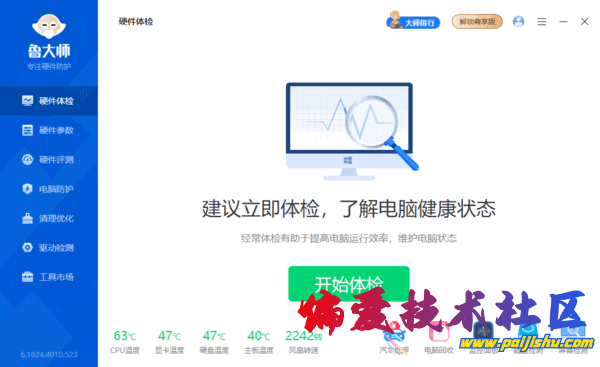This screenshot has height=367, width=600.
Task: Open 硬件评测 in the sidebar
Action: coord(49,160)
